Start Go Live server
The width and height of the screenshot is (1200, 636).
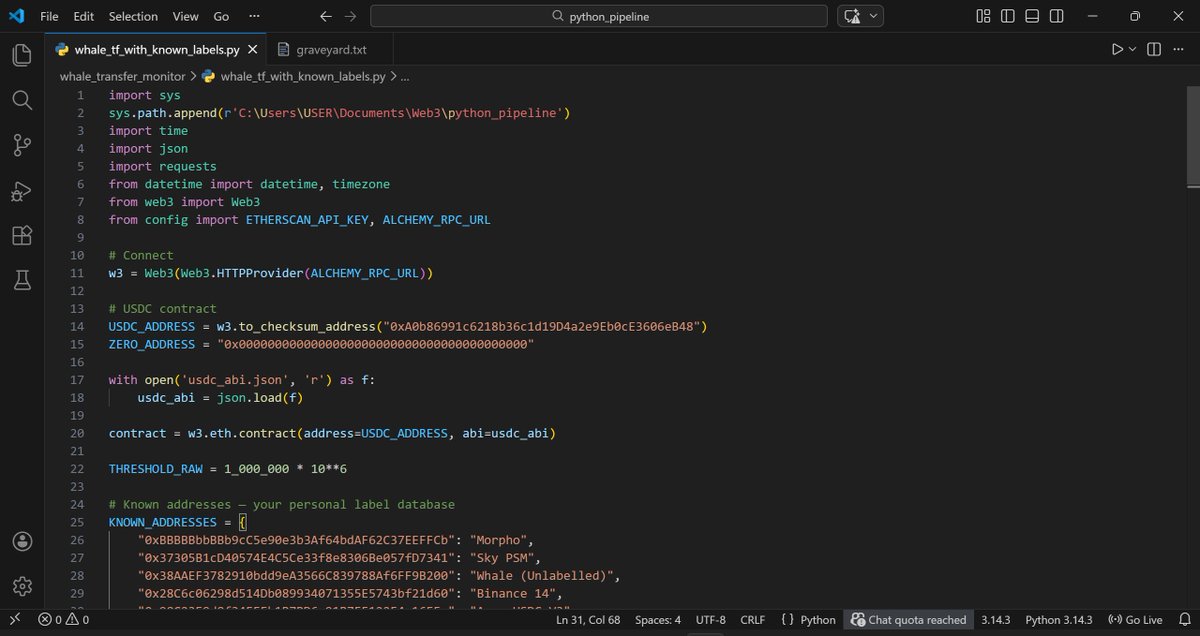(1135, 620)
